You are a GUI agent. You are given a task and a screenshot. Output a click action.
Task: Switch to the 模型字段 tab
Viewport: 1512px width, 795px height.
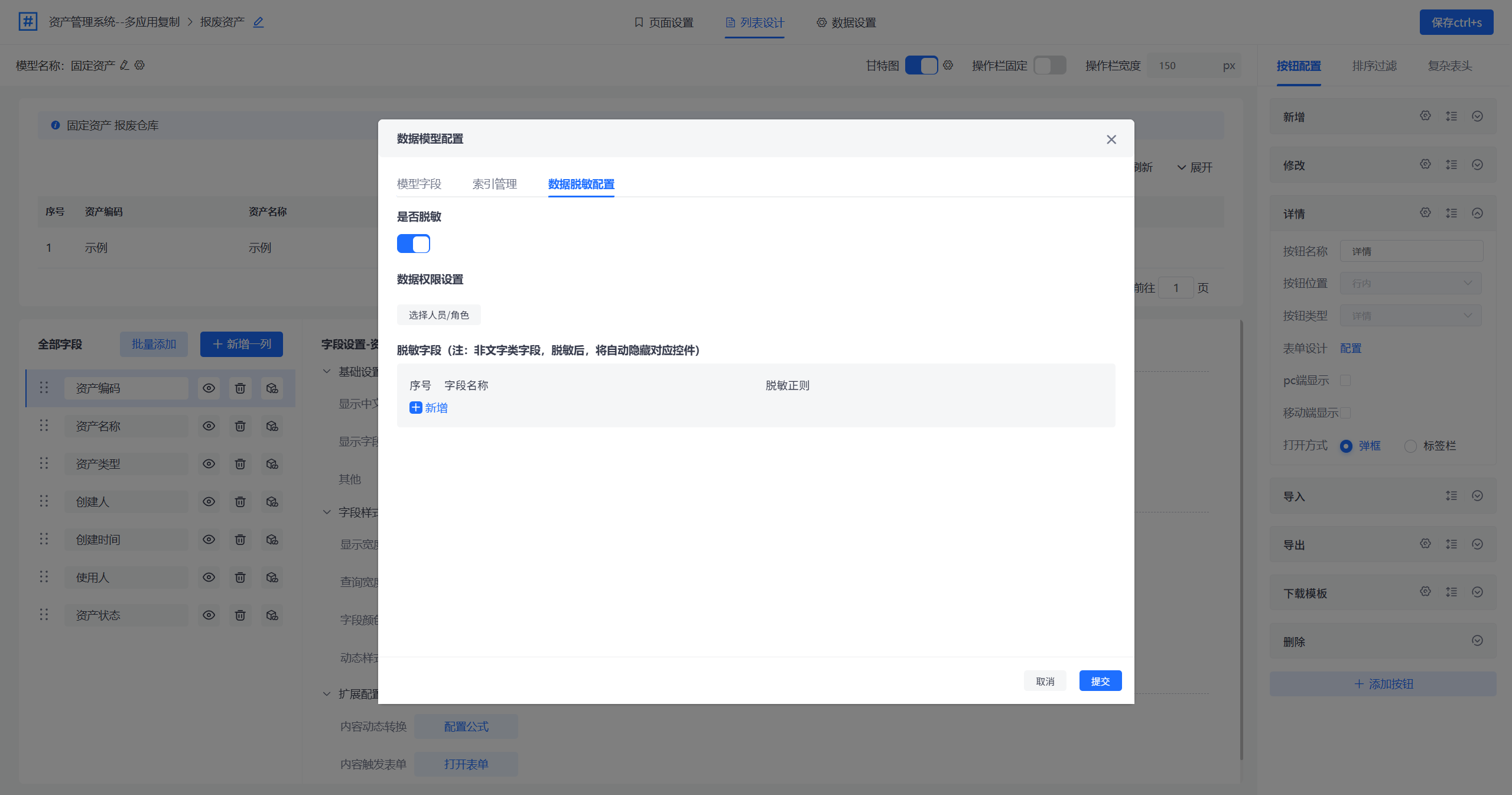tap(419, 184)
